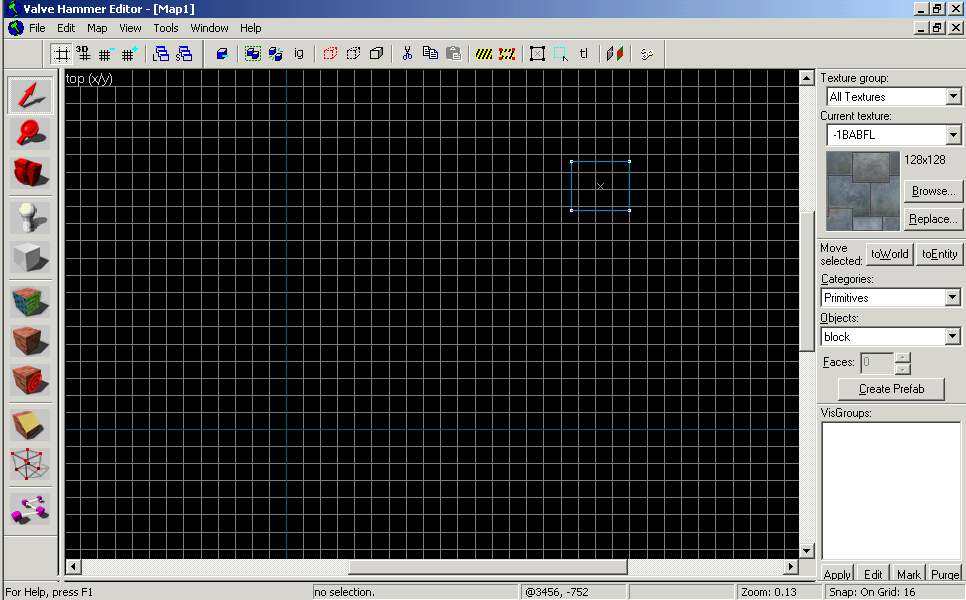The image size is (966, 600).
Task: Click the smaller grid button
Action: pyautogui.click(x=105, y=54)
